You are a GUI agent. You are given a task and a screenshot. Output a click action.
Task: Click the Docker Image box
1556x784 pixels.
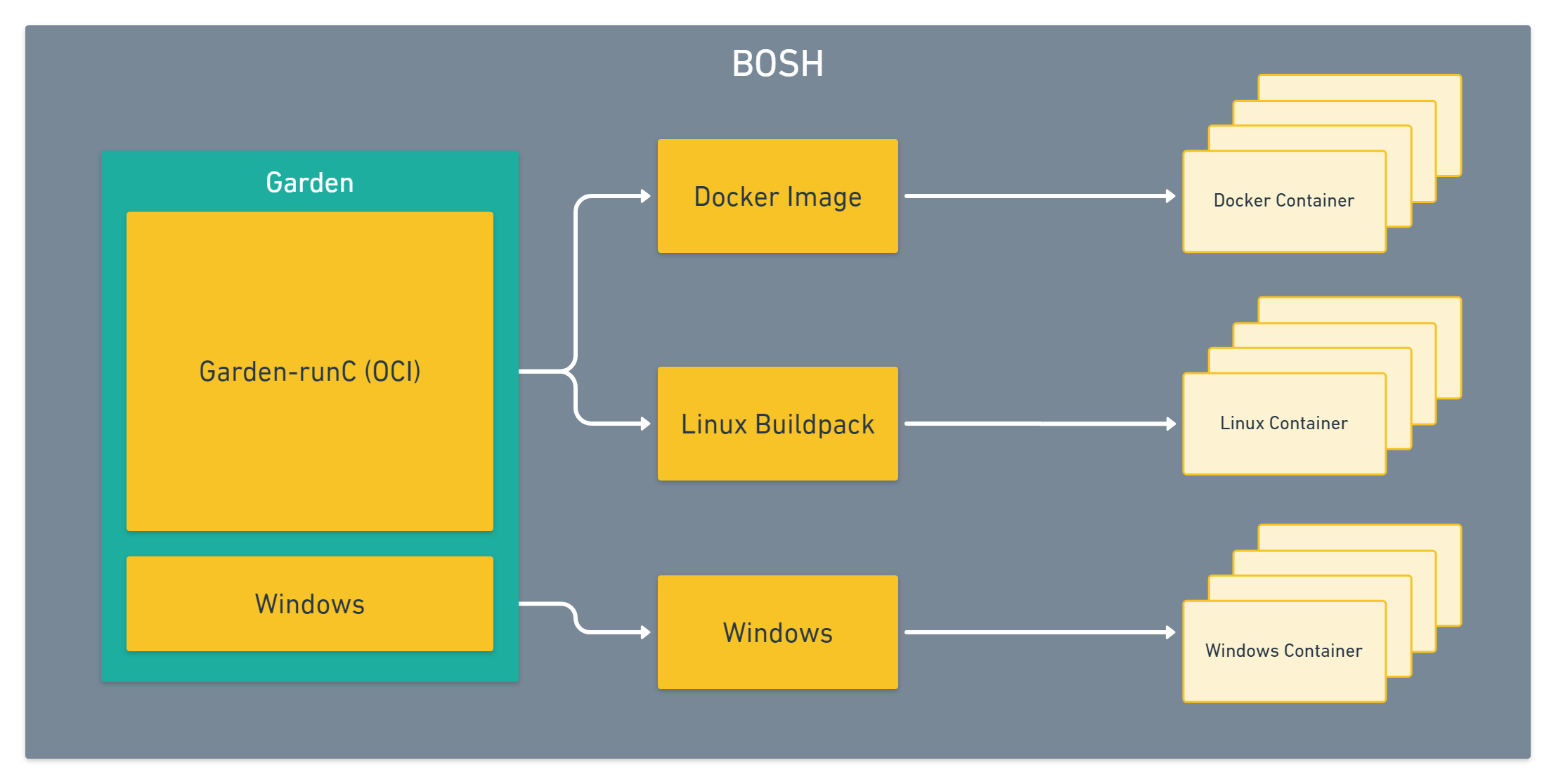pos(777,196)
